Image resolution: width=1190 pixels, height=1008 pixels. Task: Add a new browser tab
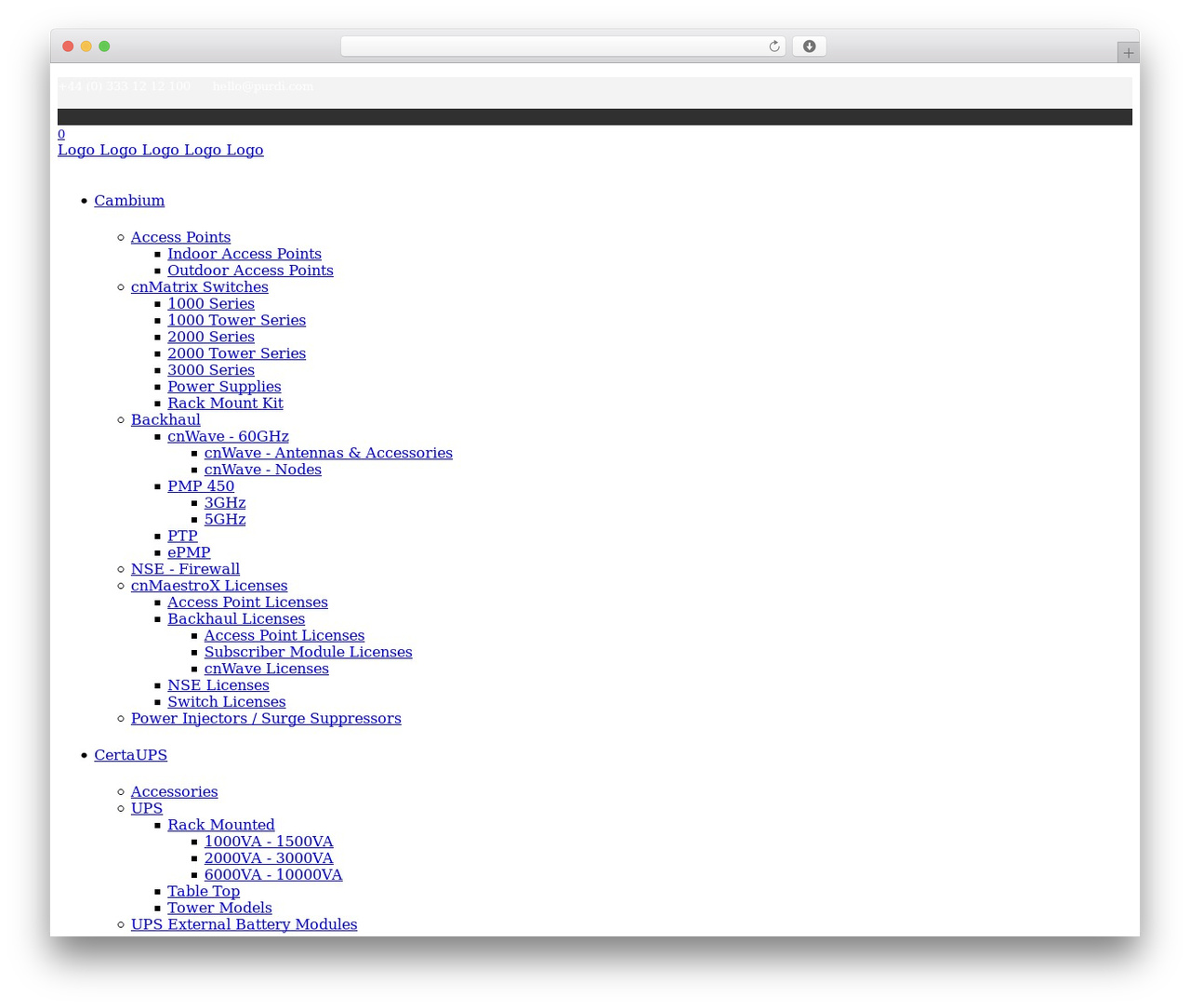1128,53
